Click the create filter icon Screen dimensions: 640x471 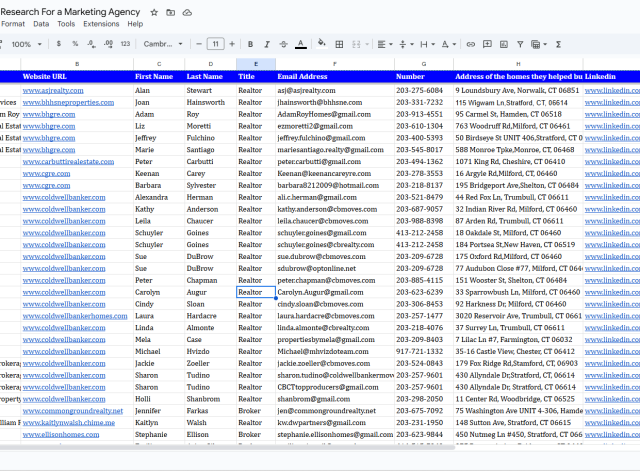(x=520, y=44)
